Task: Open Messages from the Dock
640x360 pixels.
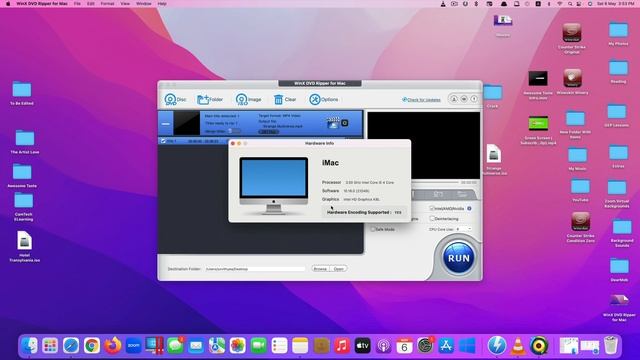Action: pyautogui.click(x=175, y=346)
